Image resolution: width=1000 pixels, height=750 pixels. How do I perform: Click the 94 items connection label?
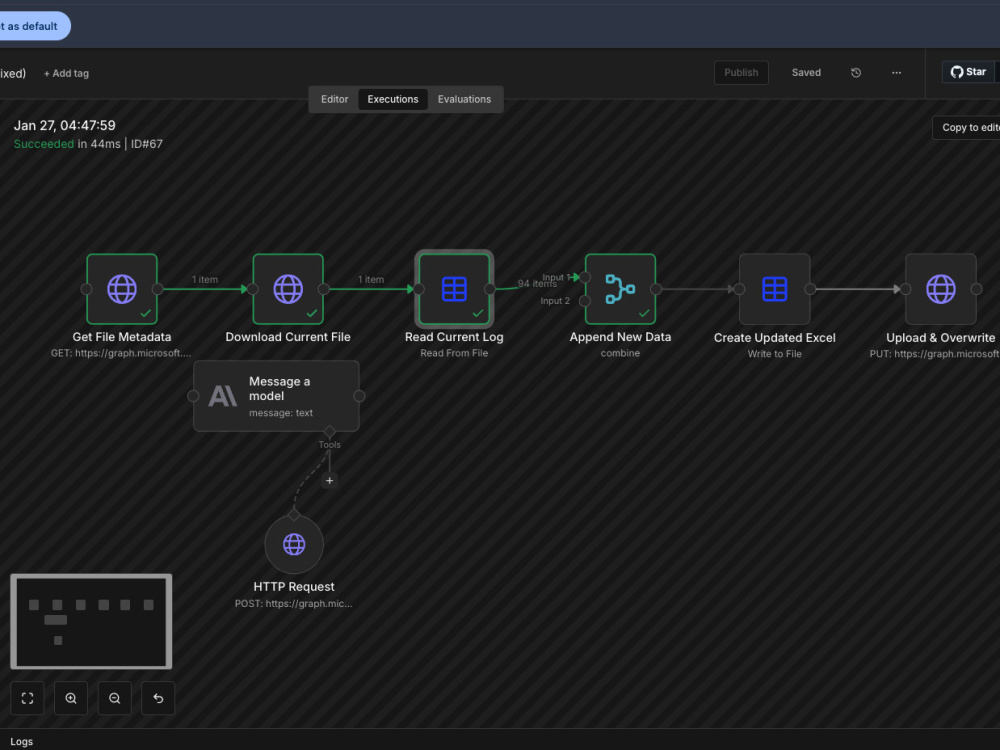tap(536, 283)
